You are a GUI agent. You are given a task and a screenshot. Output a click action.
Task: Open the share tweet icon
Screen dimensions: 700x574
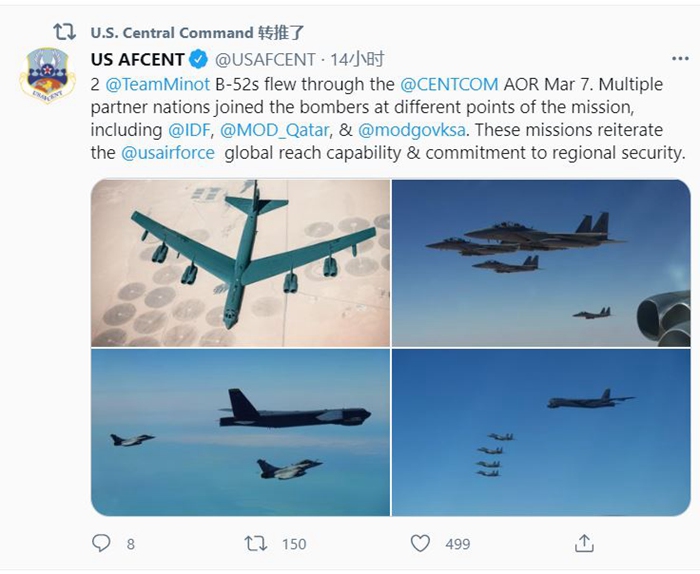[x=584, y=543]
